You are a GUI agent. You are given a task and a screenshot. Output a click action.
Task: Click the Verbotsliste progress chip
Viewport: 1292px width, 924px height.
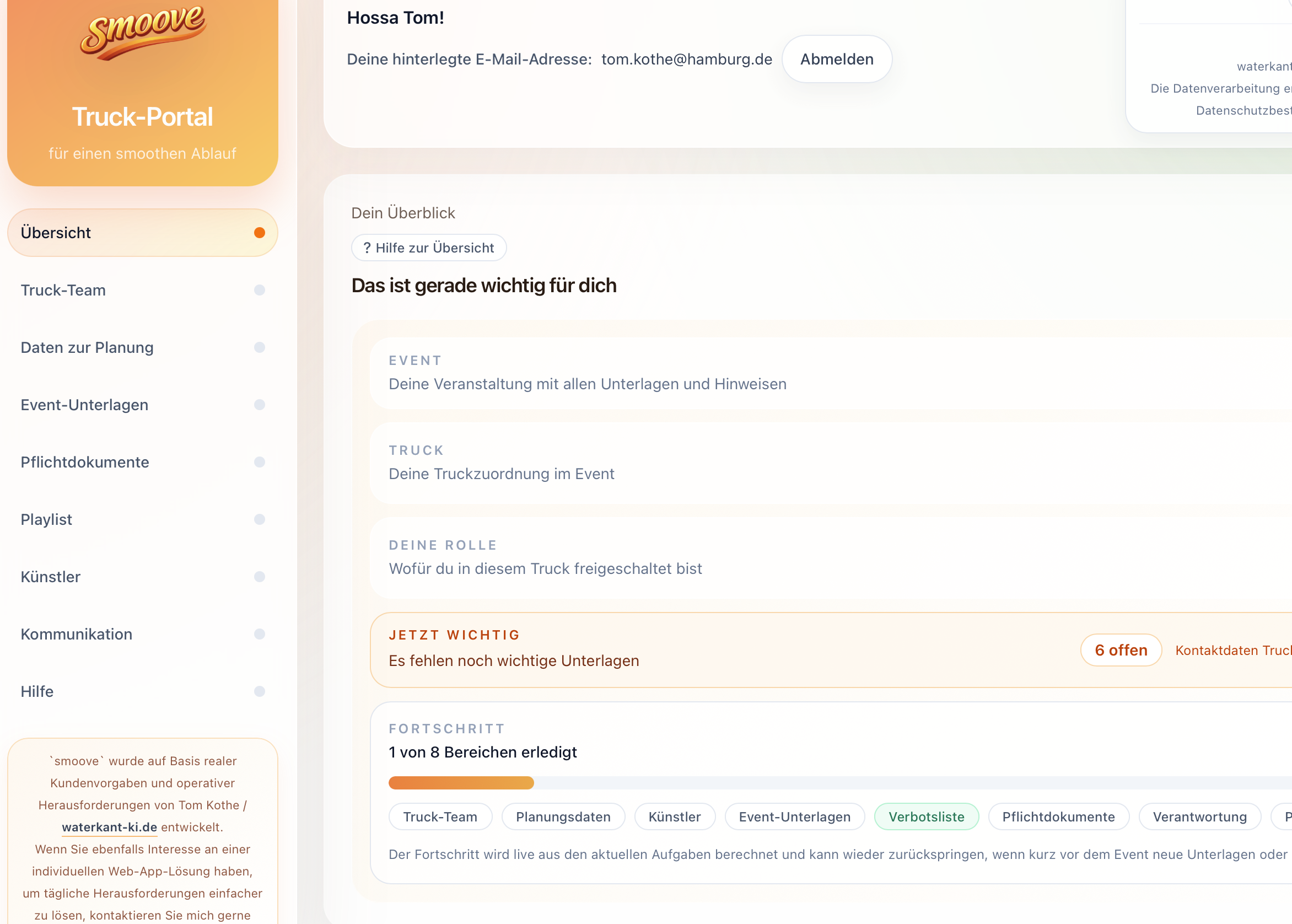tap(925, 817)
